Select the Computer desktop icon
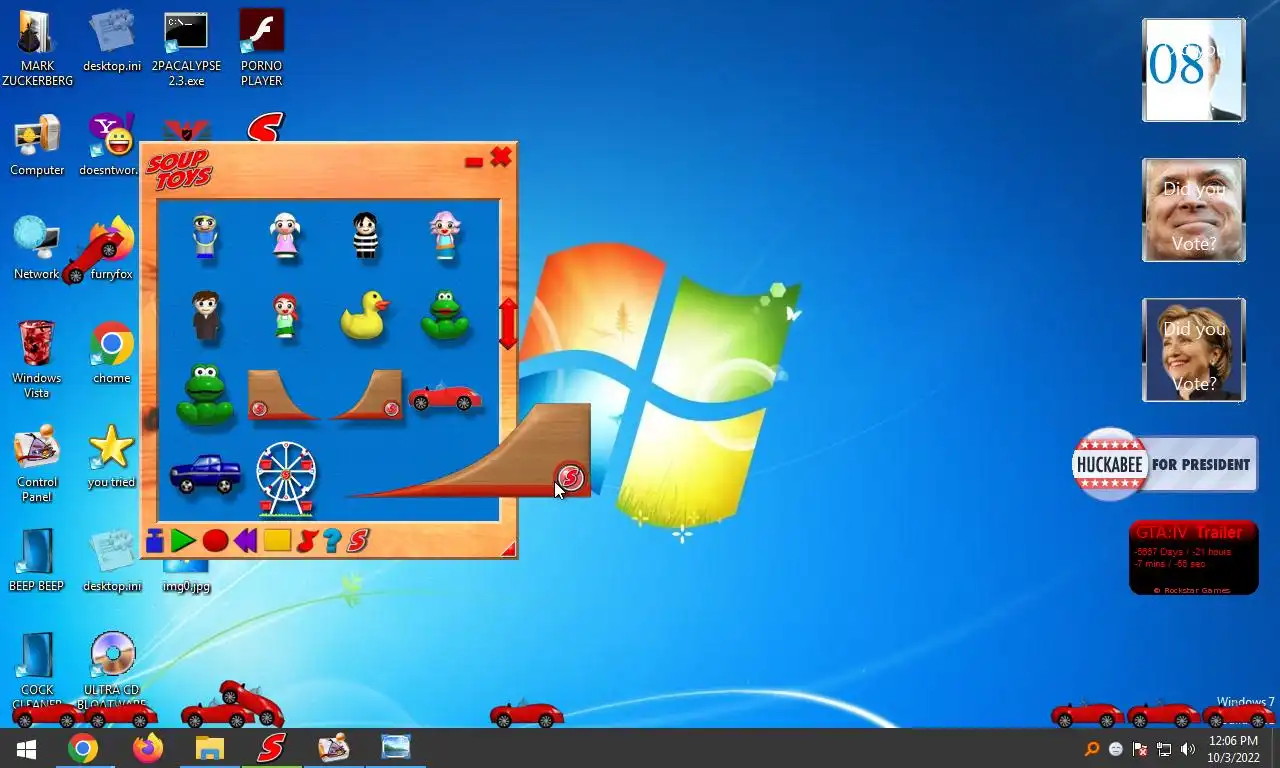Image resolution: width=1280 pixels, height=768 pixels. 37,146
